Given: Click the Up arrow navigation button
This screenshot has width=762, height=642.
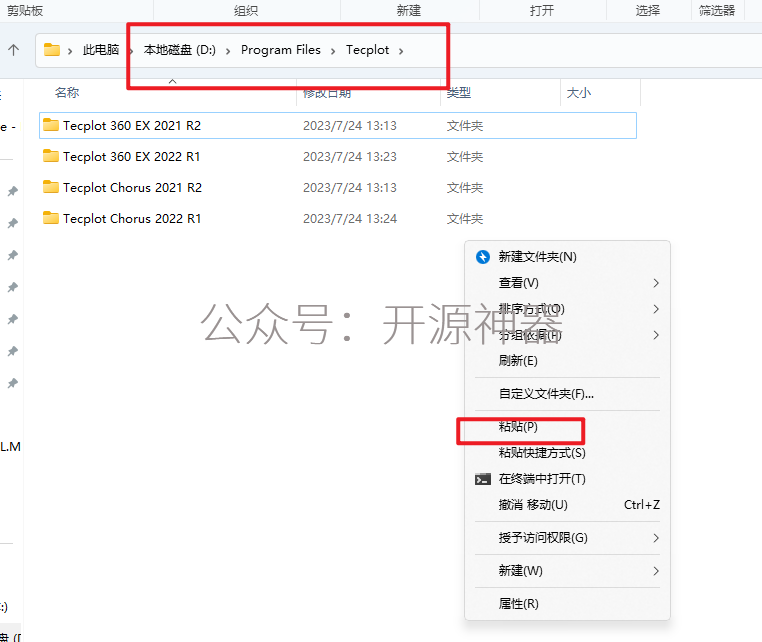Looking at the screenshot, I should point(14,50).
